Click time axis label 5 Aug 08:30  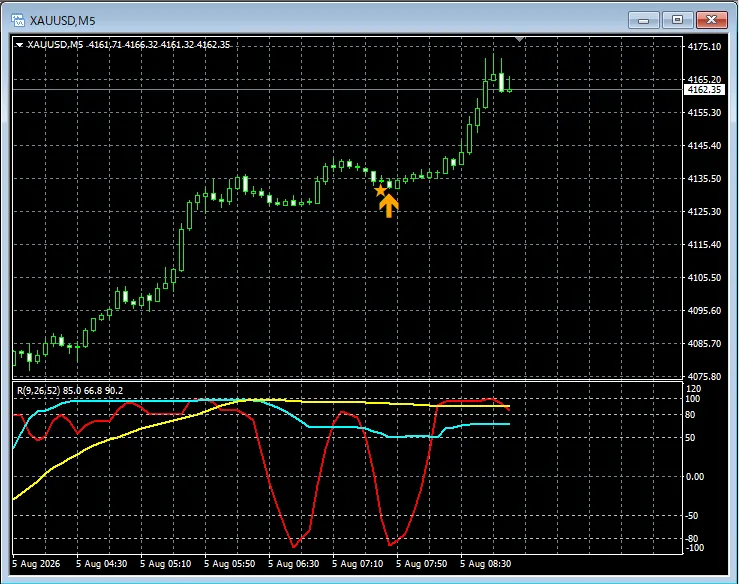click(486, 564)
